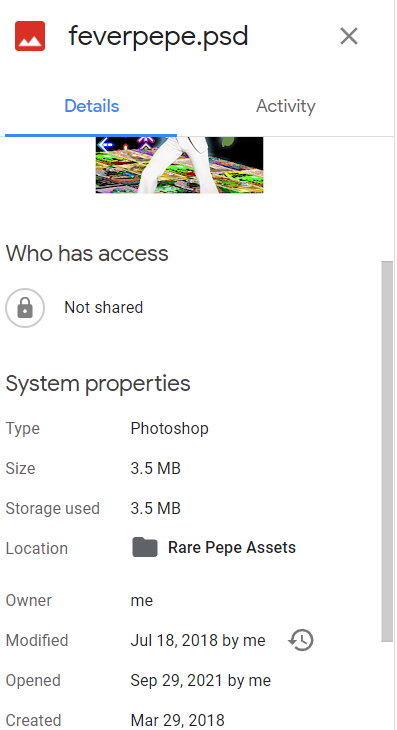
Task: Switch to the Activity tab
Action: [x=285, y=106]
